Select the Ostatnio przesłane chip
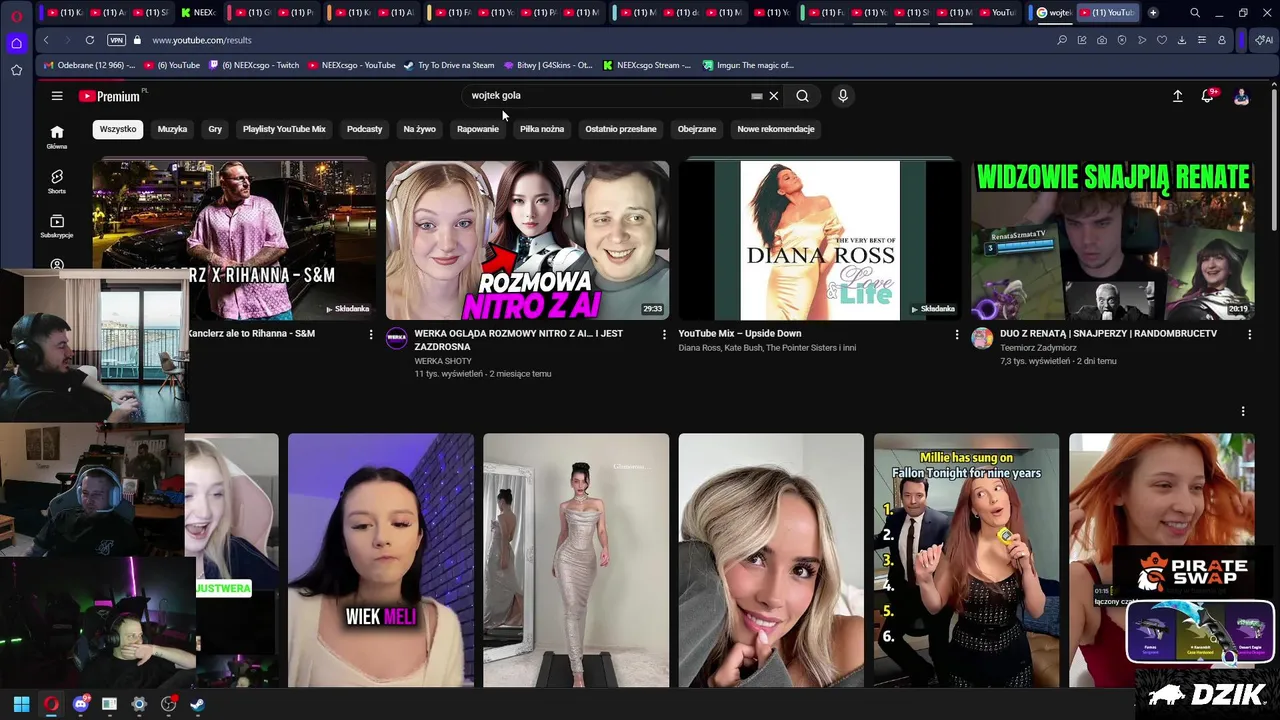This screenshot has width=1280, height=720. [621, 129]
